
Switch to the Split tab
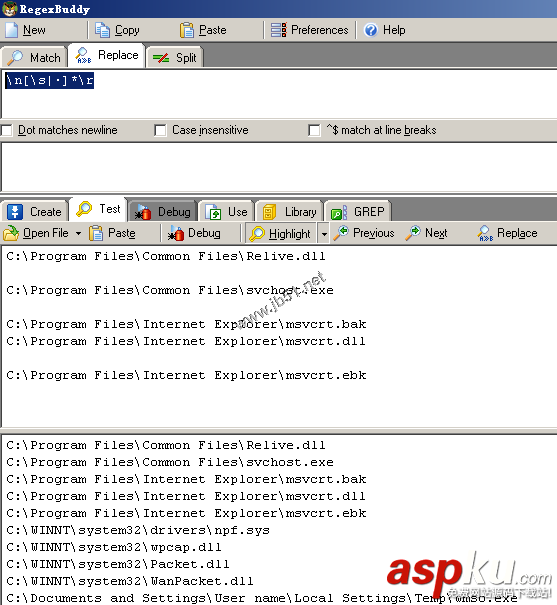click(x=174, y=58)
